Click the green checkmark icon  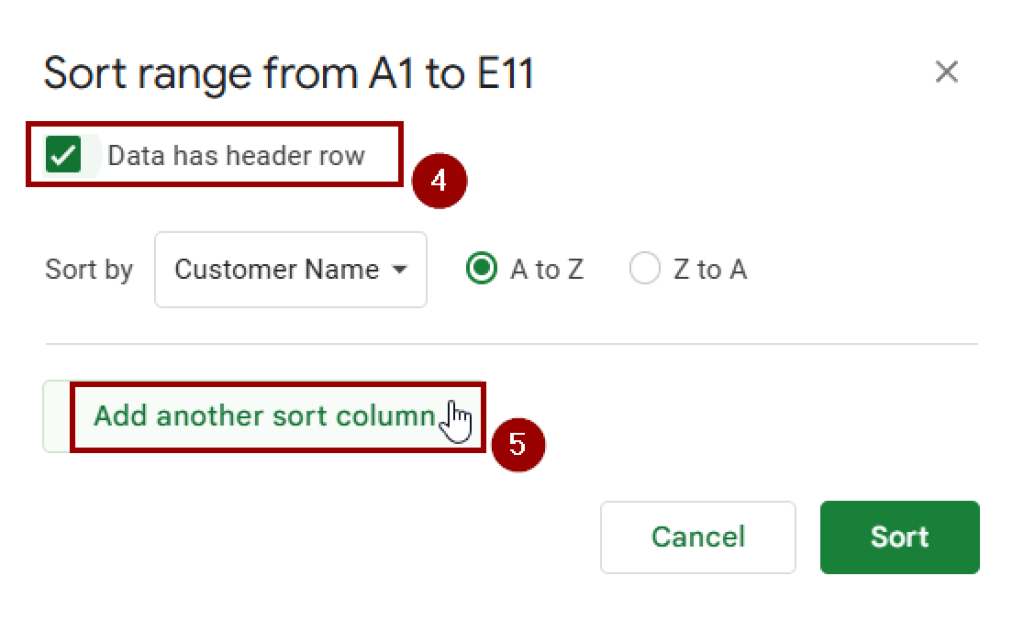coord(65,155)
